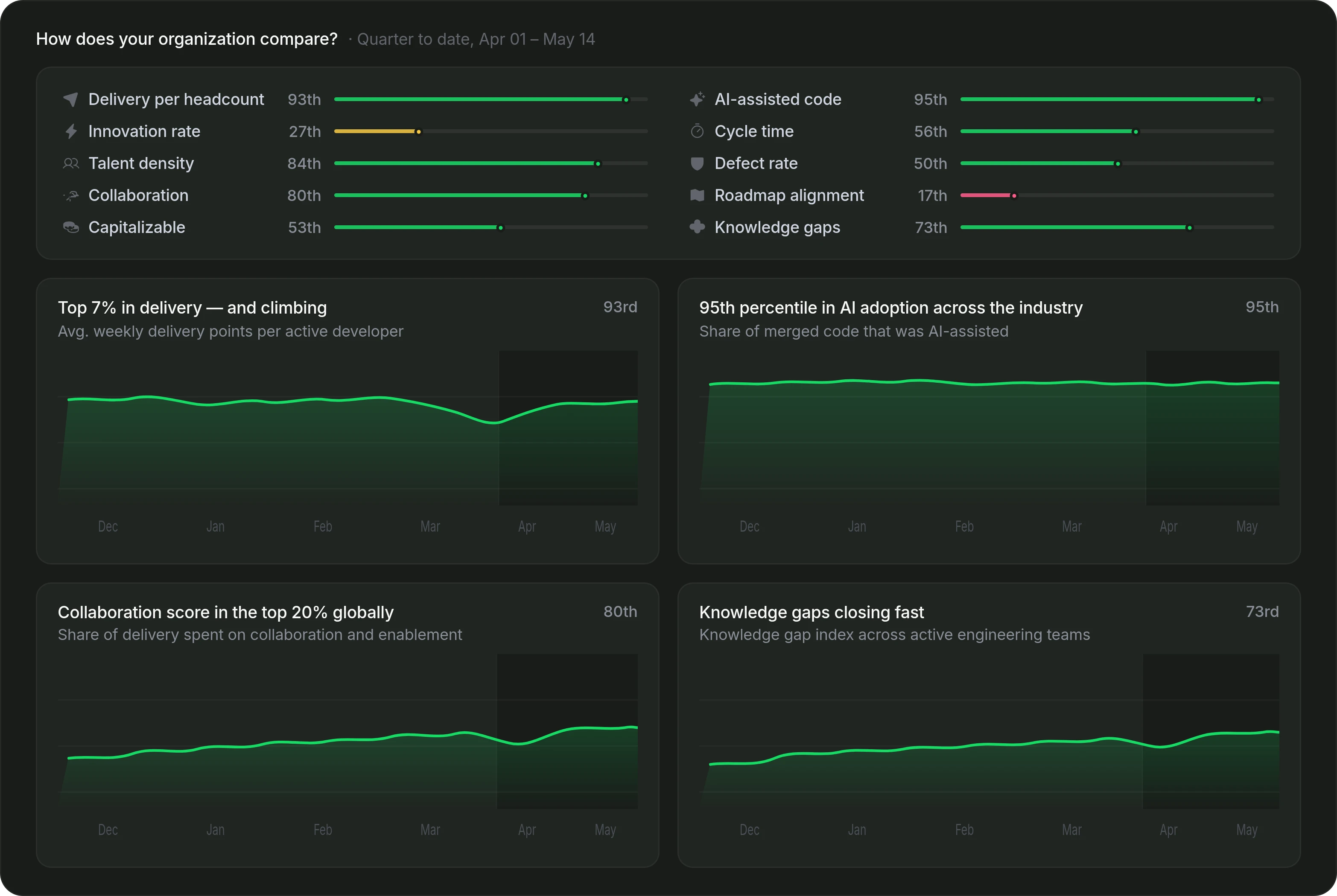Select the 'Innovation rate' label
This screenshot has width=1337, height=896.
[x=144, y=131]
